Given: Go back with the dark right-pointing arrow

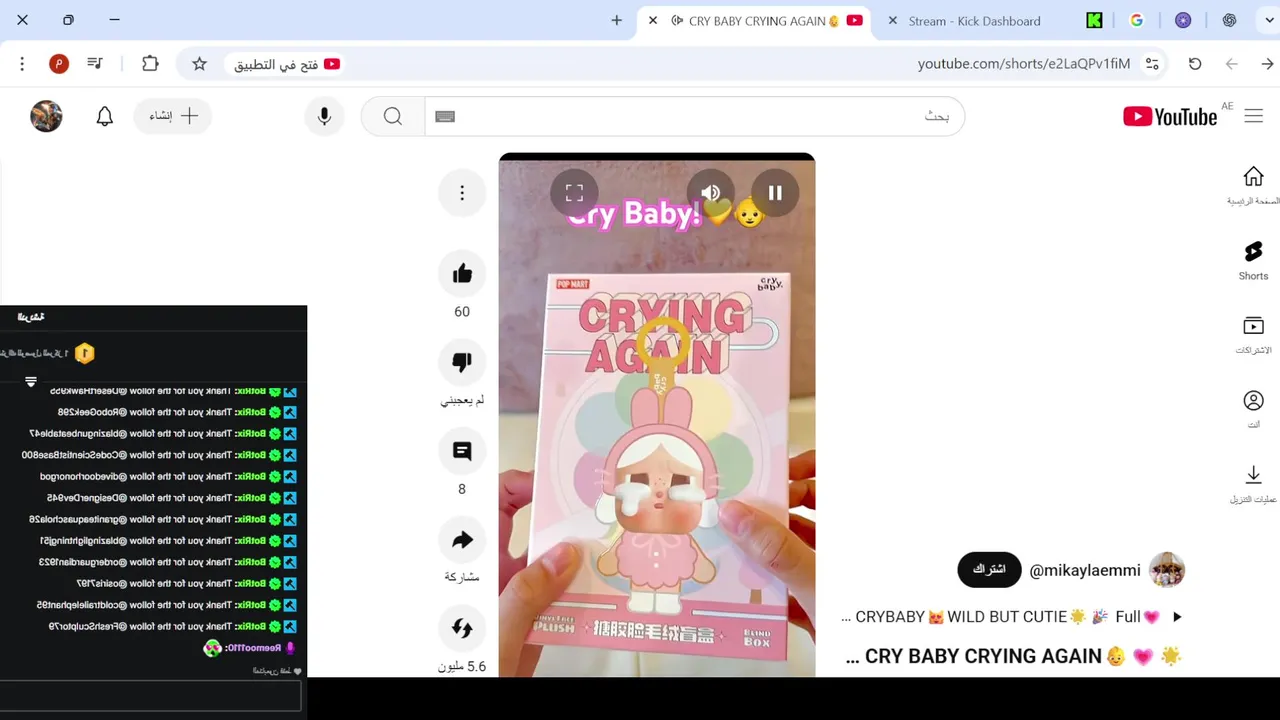Looking at the screenshot, I should [x=1267, y=64].
